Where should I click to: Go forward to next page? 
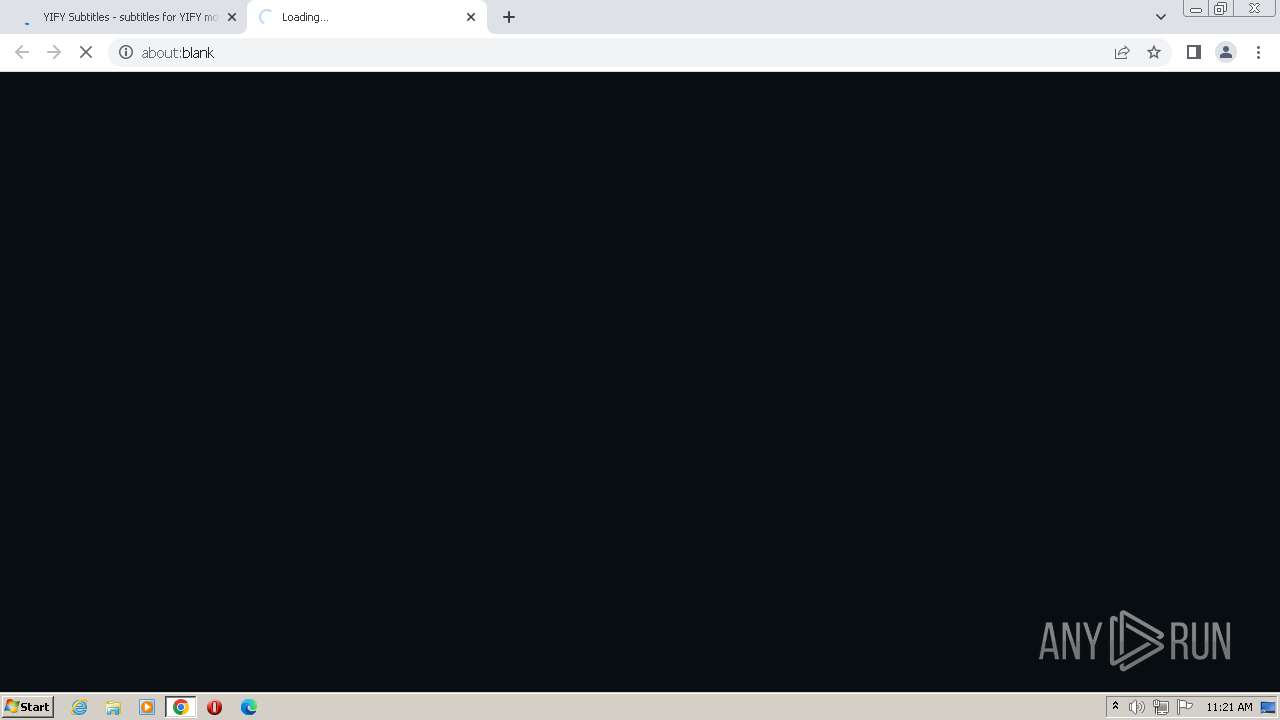pos(54,52)
